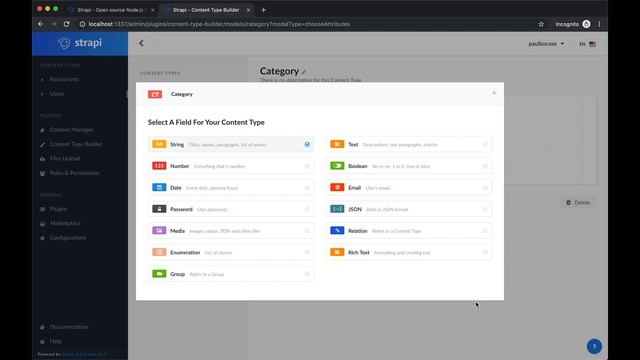This screenshot has width=640, height=360.
Task: Toggle the JSON row radio button
Action: [x=485, y=209]
